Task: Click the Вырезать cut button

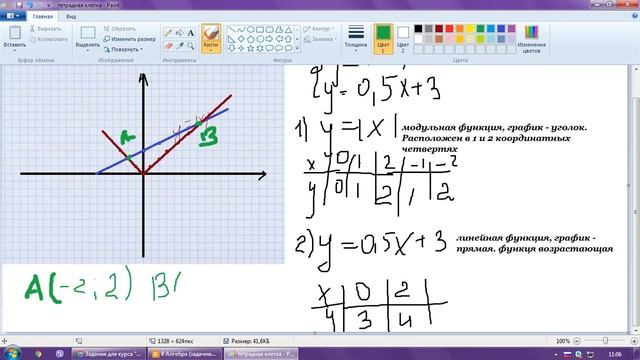Action: (45, 29)
